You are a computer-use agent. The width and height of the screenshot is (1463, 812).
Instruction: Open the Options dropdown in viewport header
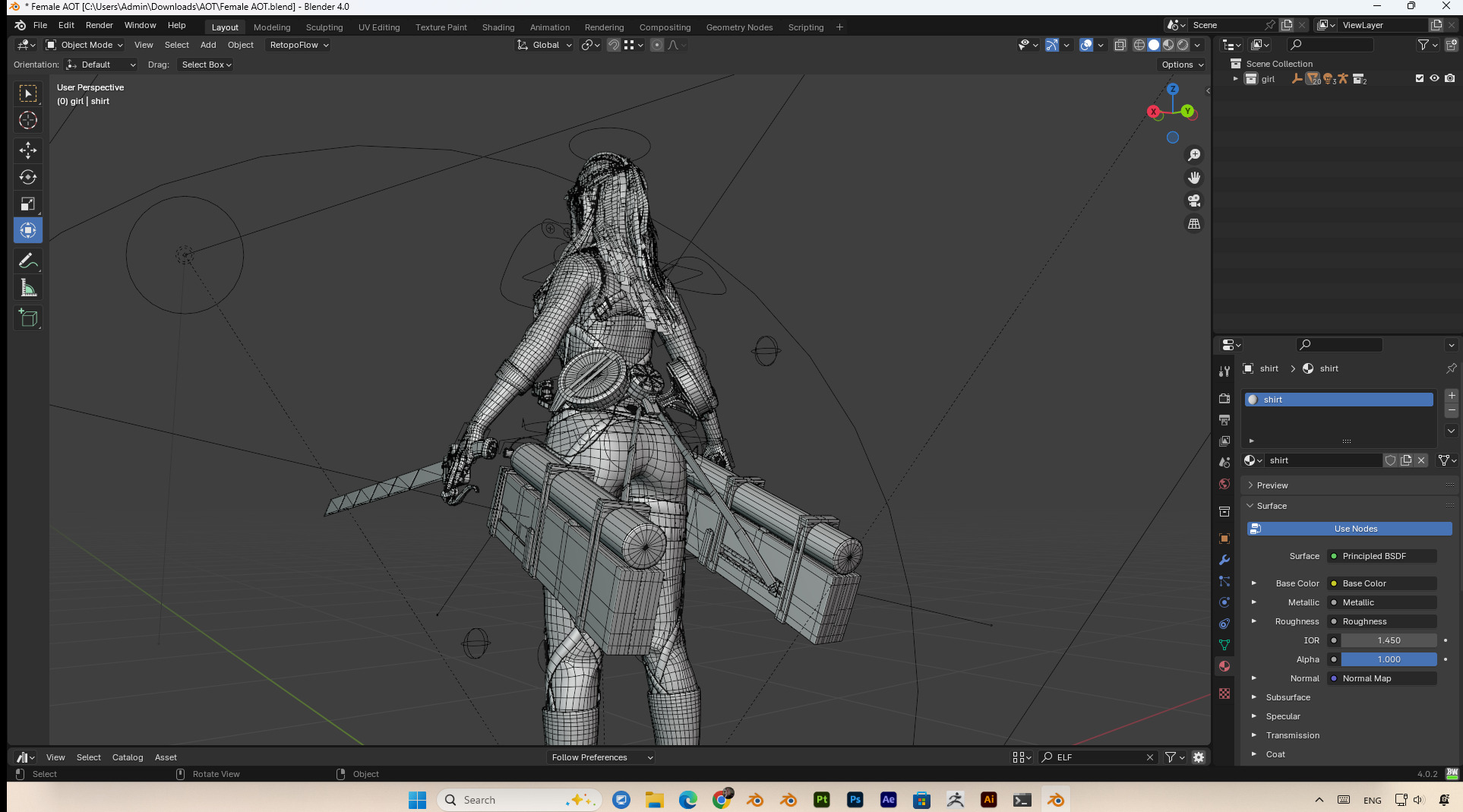1182,65
